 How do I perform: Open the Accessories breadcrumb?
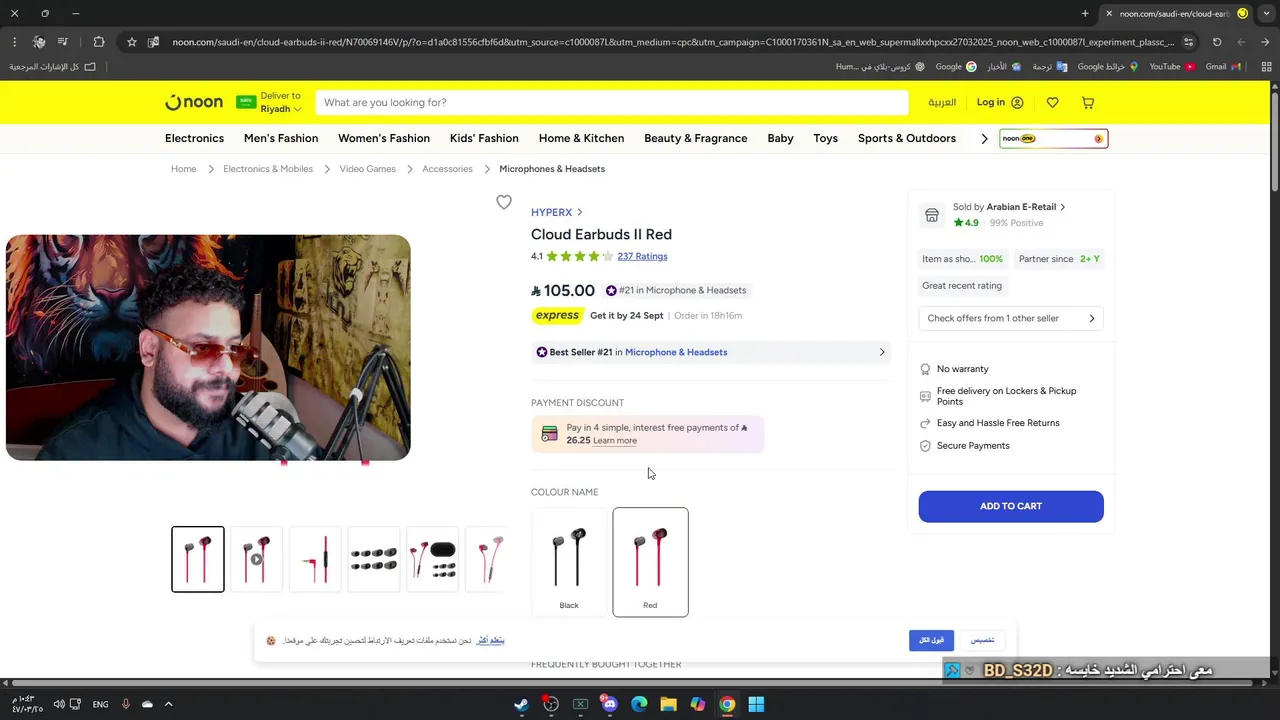(x=447, y=169)
